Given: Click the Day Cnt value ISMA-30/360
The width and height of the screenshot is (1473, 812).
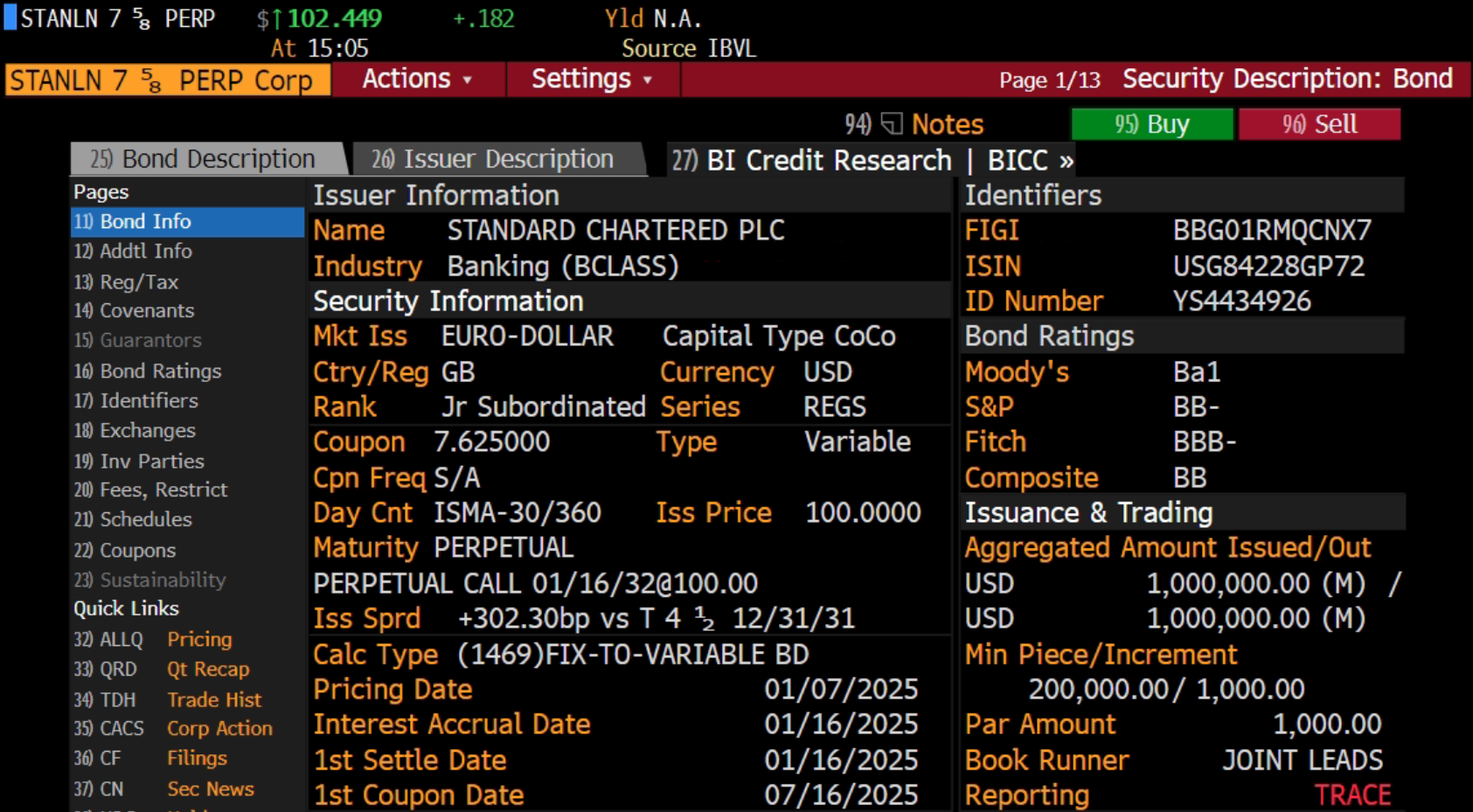Looking at the screenshot, I should click(518, 512).
